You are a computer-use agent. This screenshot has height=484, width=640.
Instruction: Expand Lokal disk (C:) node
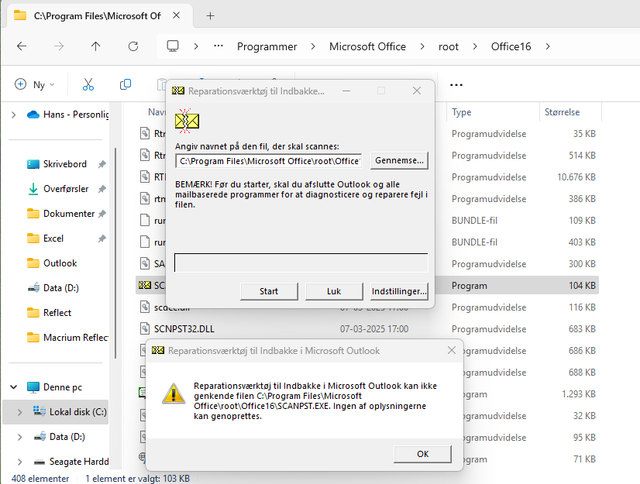coord(20,412)
